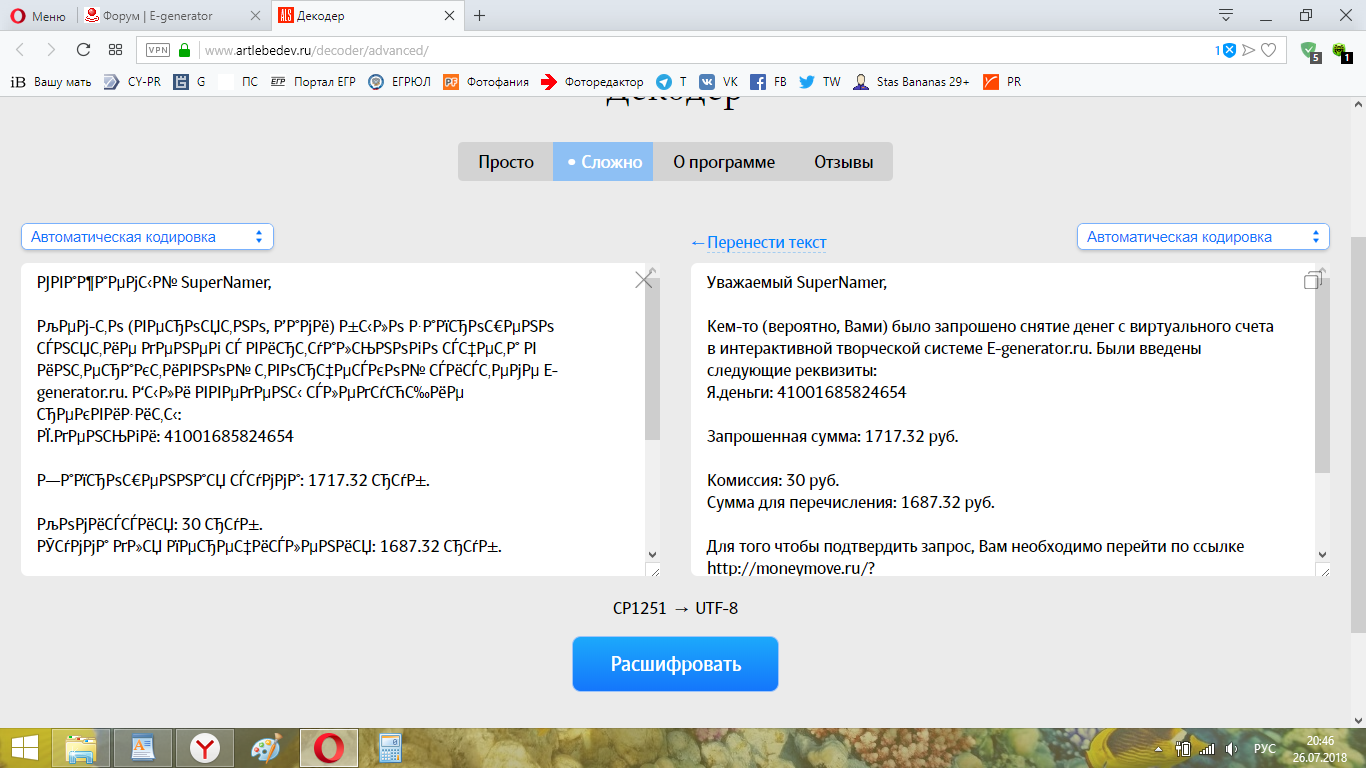The height and width of the screenshot is (768, 1366).
Task: Open the Twitter TW bookmark
Action: coord(819,82)
